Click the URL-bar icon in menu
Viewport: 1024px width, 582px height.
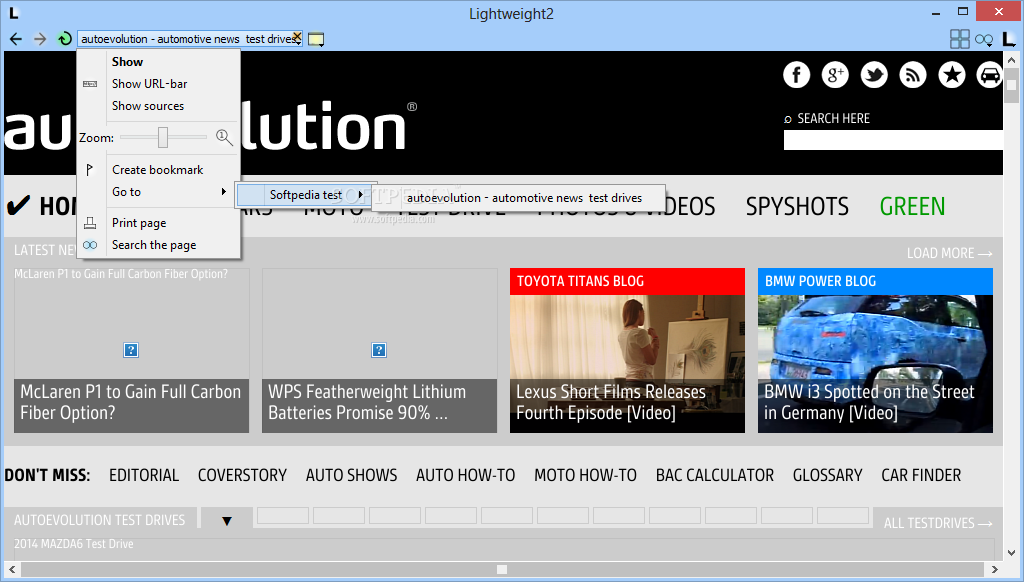pos(90,84)
